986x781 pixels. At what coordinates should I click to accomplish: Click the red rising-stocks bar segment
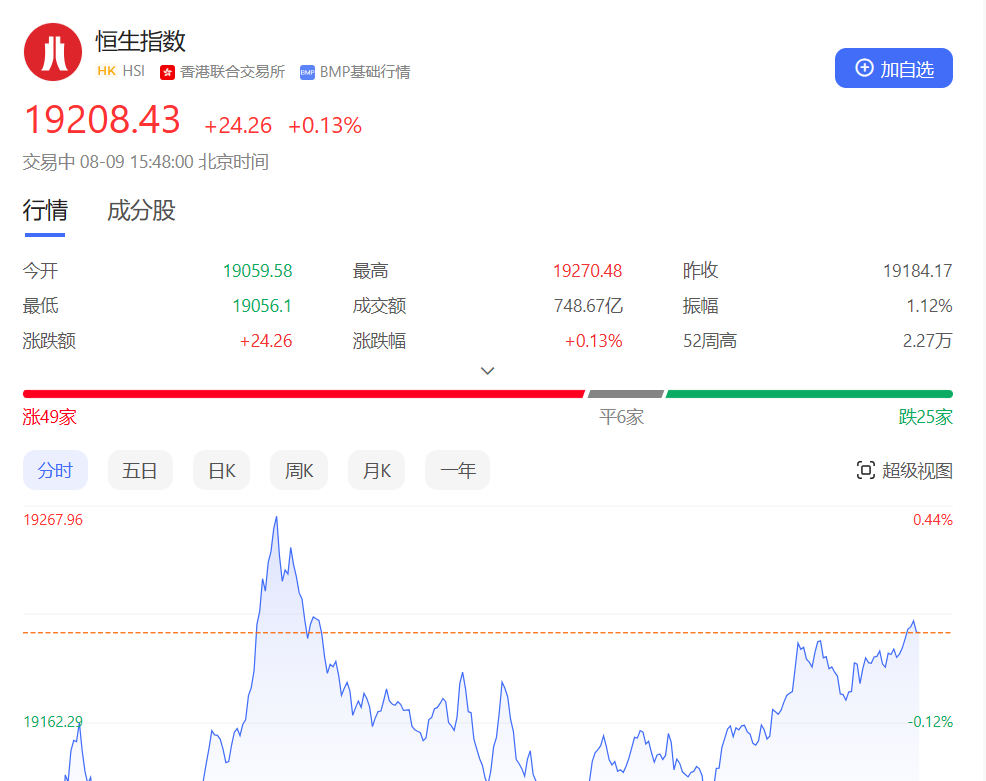[x=304, y=394]
